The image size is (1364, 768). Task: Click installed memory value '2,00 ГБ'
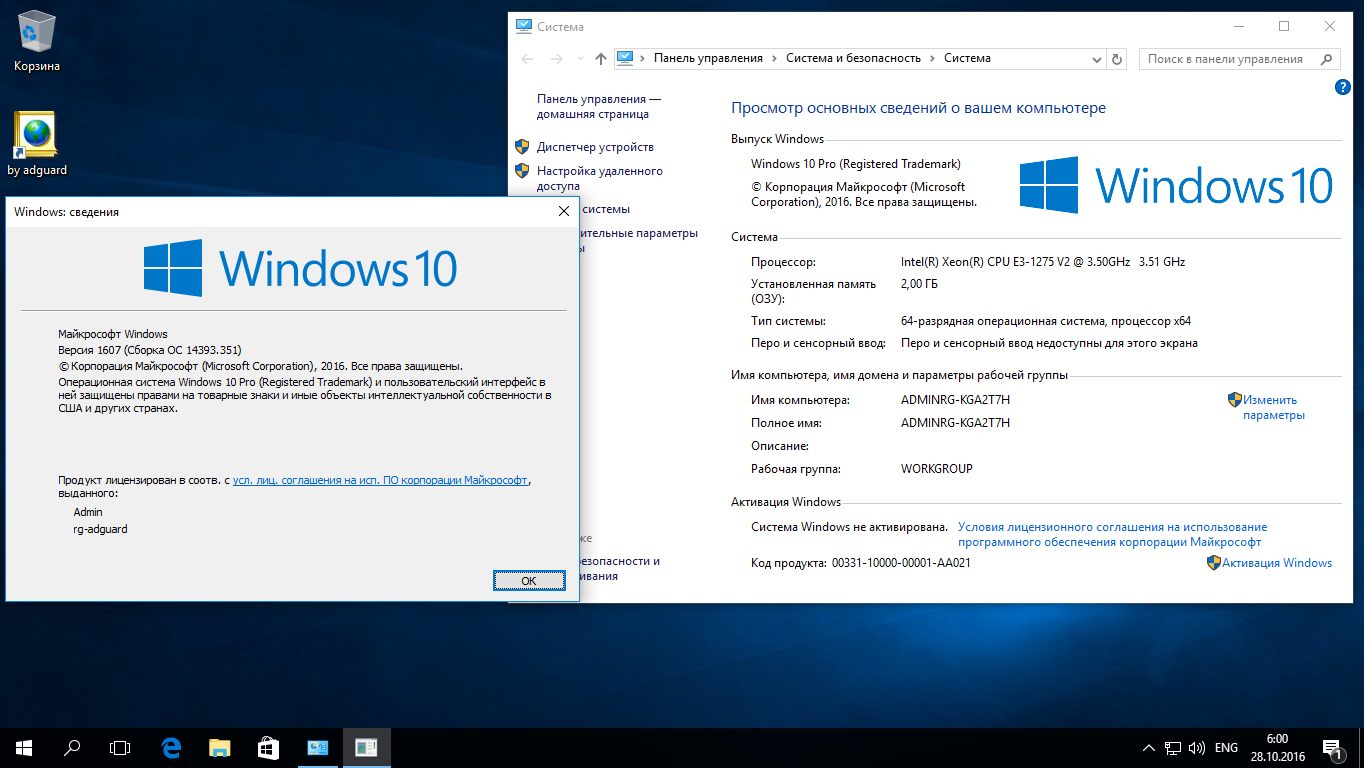point(919,284)
